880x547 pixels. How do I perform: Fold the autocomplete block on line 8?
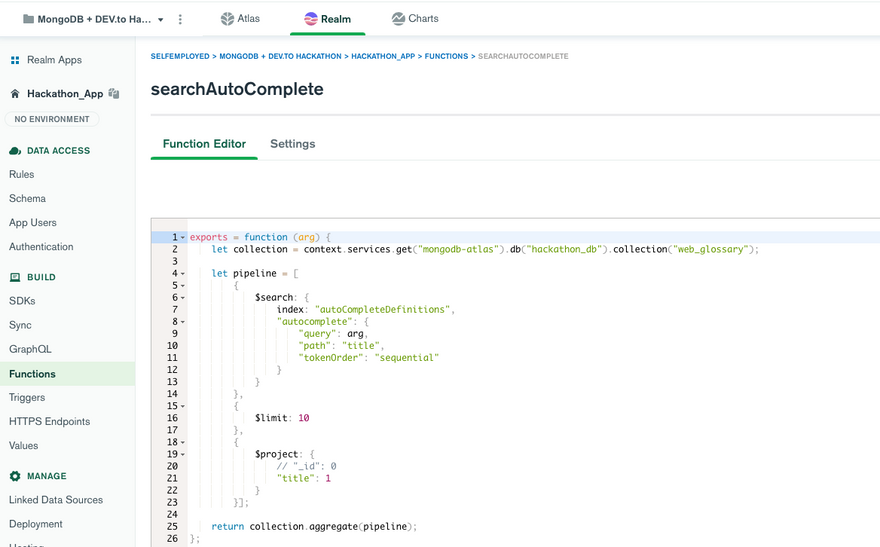tap(183, 322)
